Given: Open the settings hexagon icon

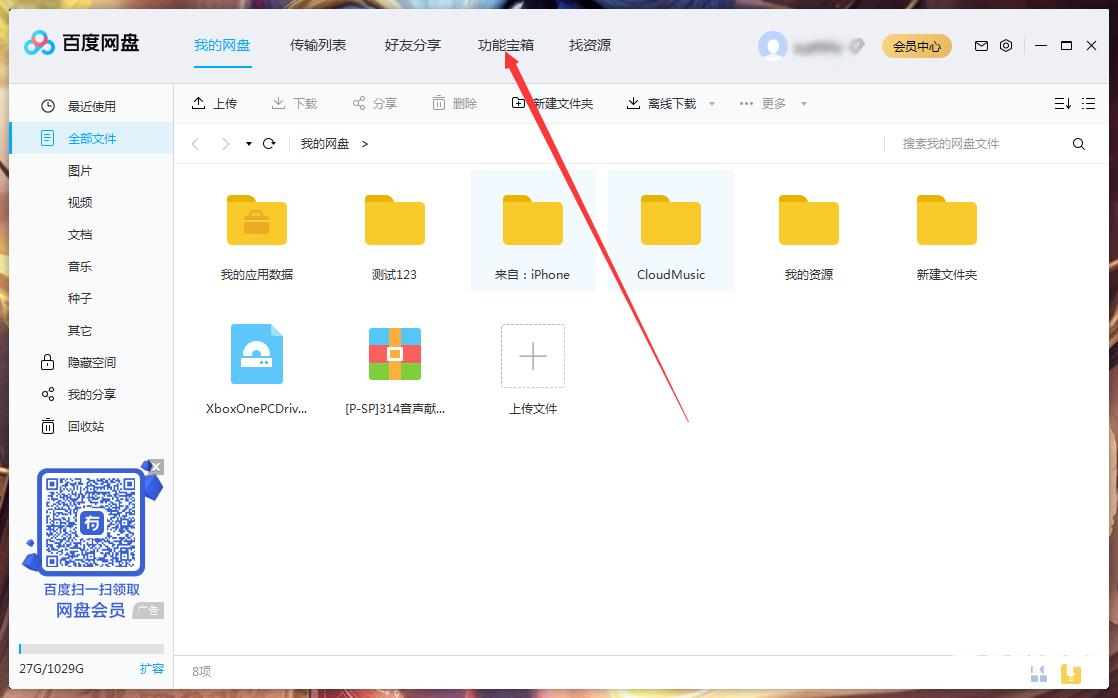Looking at the screenshot, I should tap(1005, 46).
